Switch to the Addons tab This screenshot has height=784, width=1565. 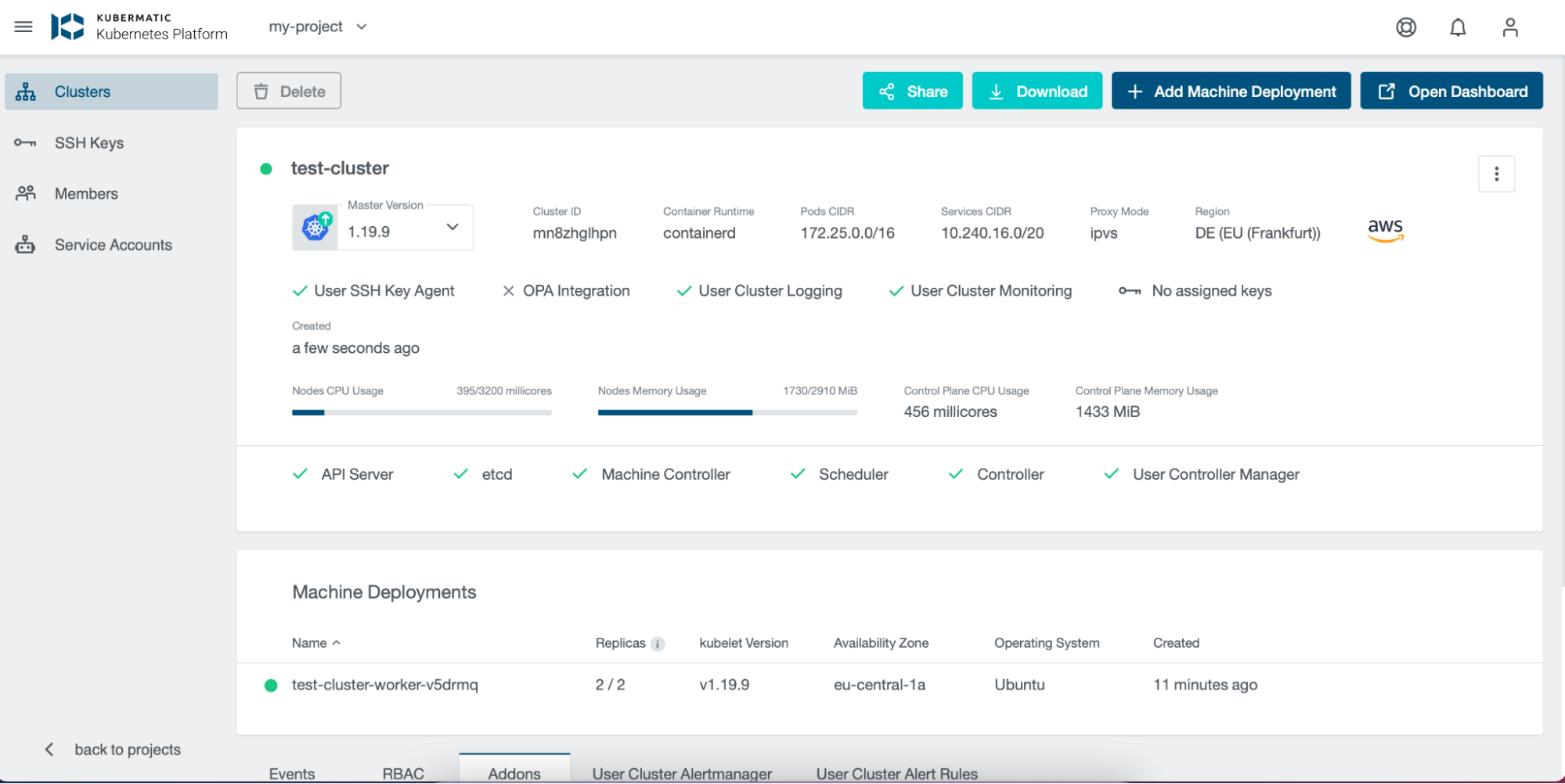tap(514, 773)
